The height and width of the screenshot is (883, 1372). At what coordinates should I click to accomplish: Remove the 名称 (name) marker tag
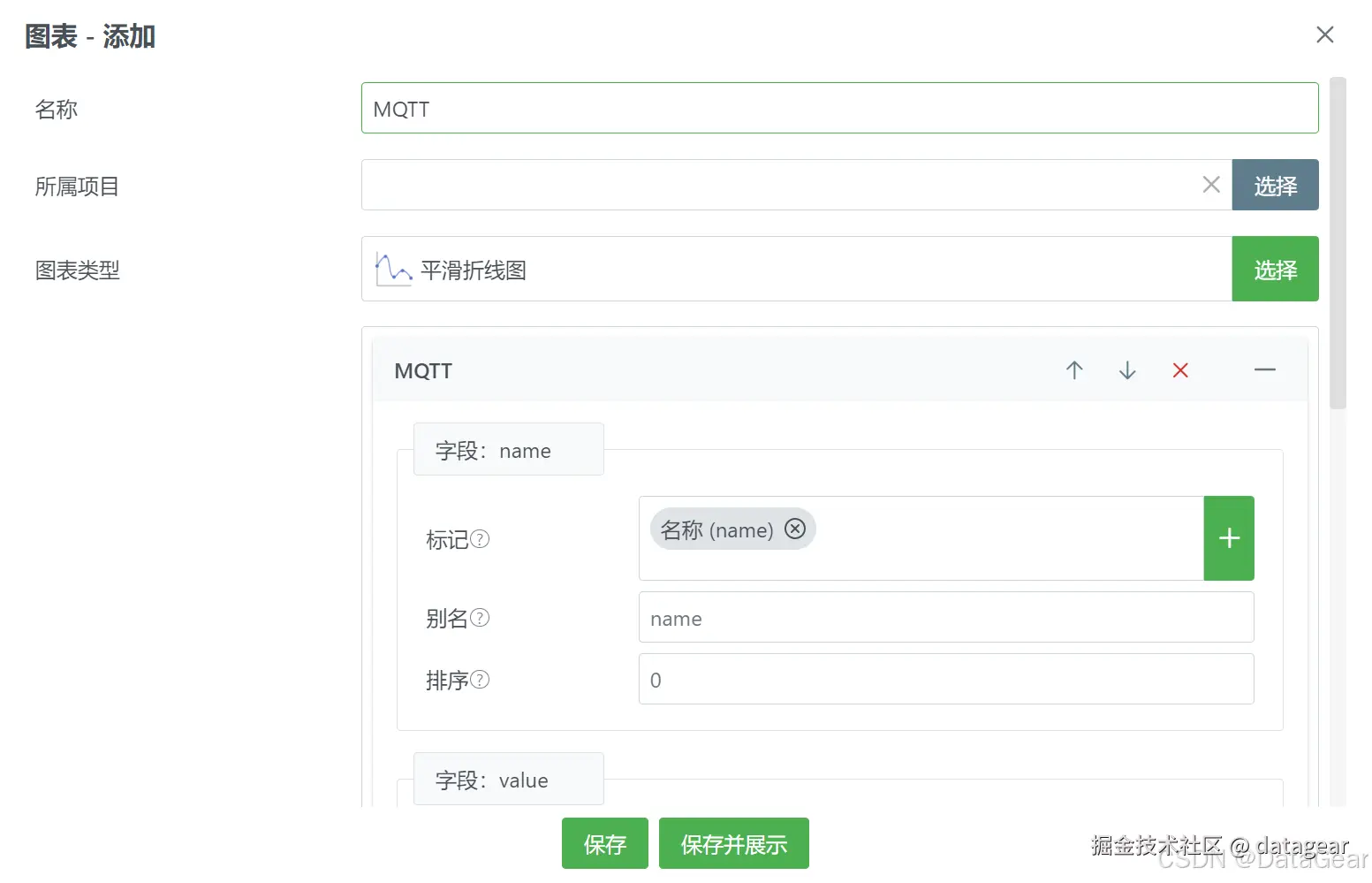click(794, 529)
